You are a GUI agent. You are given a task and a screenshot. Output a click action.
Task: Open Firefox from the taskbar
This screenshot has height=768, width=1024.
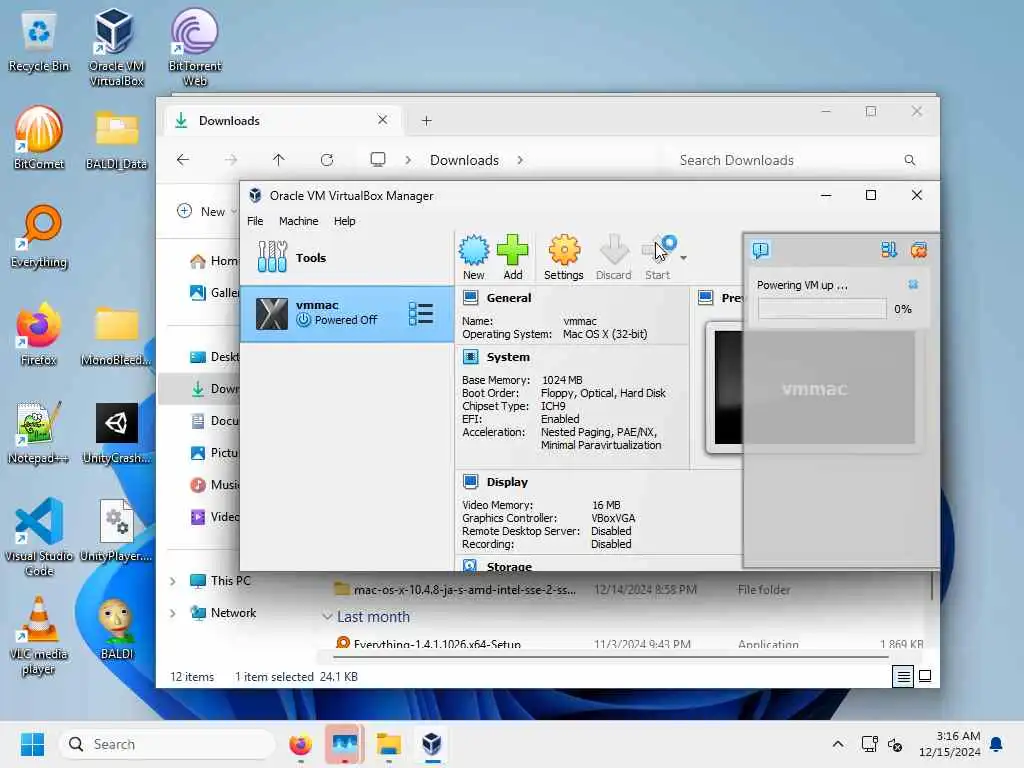[300, 744]
